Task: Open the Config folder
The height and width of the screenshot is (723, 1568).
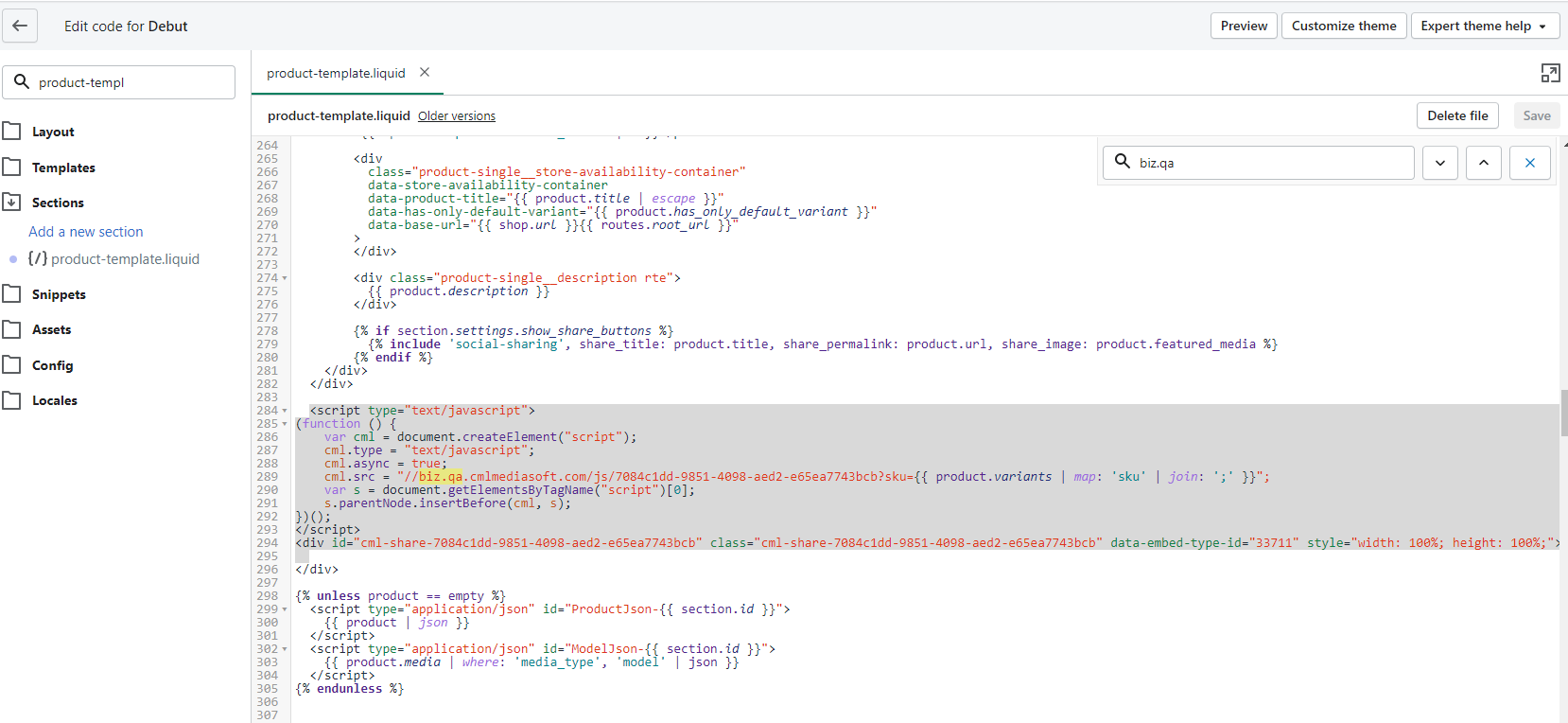Action: [x=52, y=365]
